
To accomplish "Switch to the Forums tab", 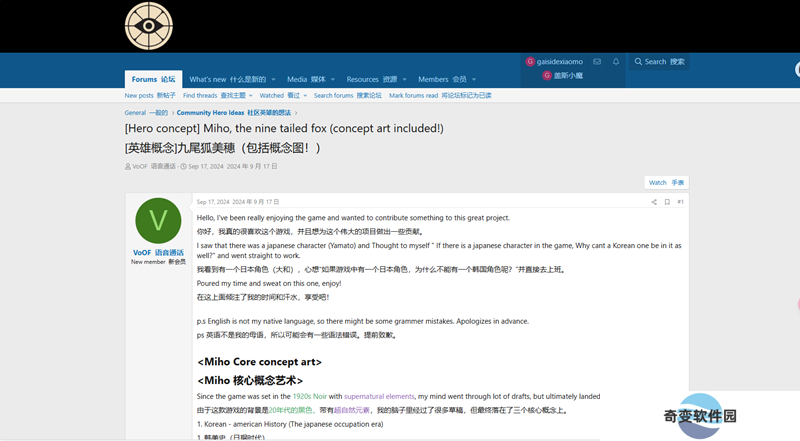I will click(153, 79).
